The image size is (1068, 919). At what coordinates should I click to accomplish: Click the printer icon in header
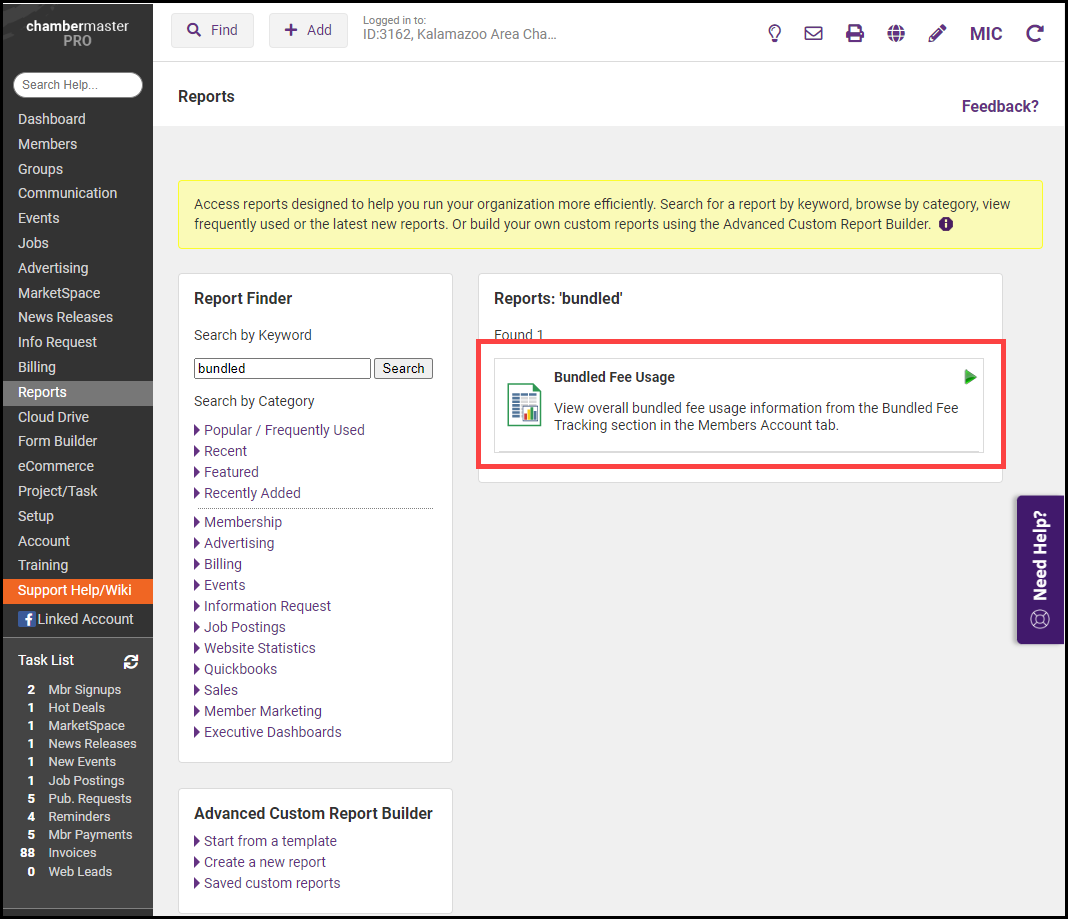[x=855, y=33]
